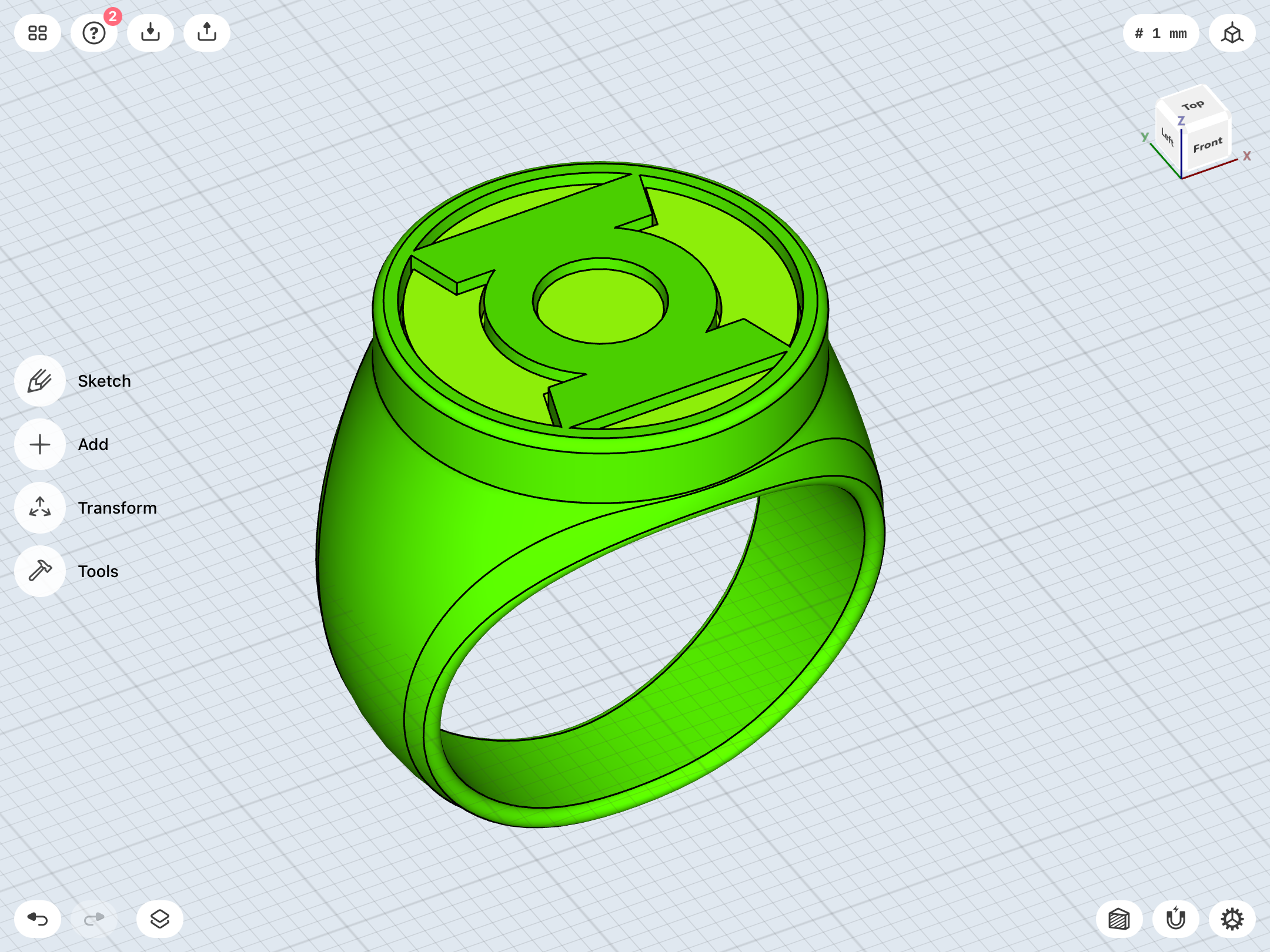Viewport: 1270px width, 952px height.
Task: Select the Left face of view cube
Action: [1168, 138]
